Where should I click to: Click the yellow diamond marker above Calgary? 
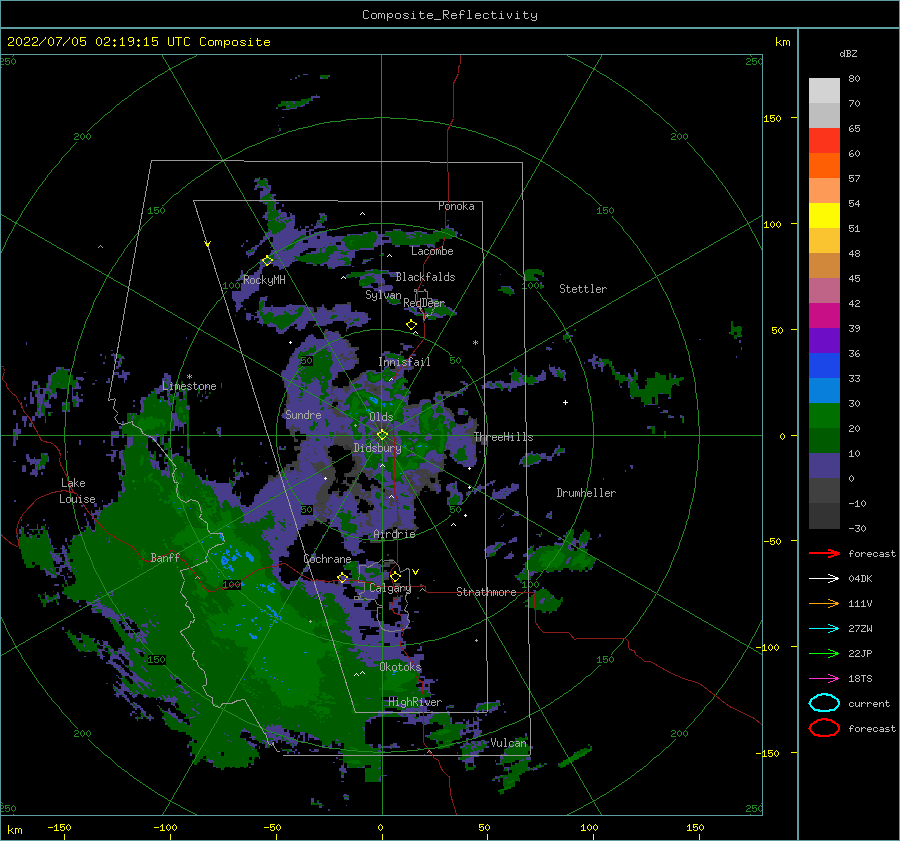pyautogui.click(x=395, y=576)
